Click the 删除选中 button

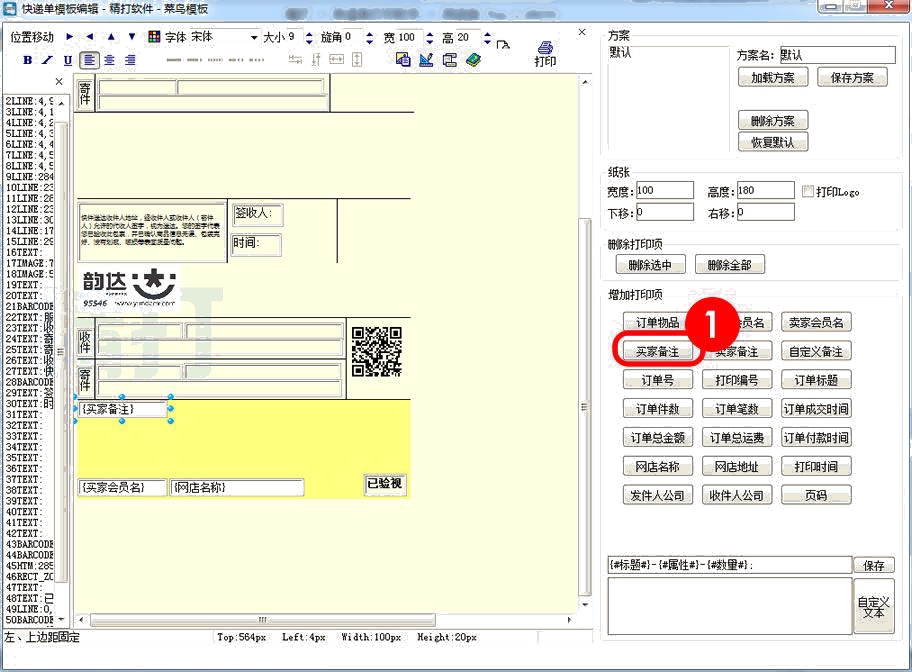coord(650,265)
